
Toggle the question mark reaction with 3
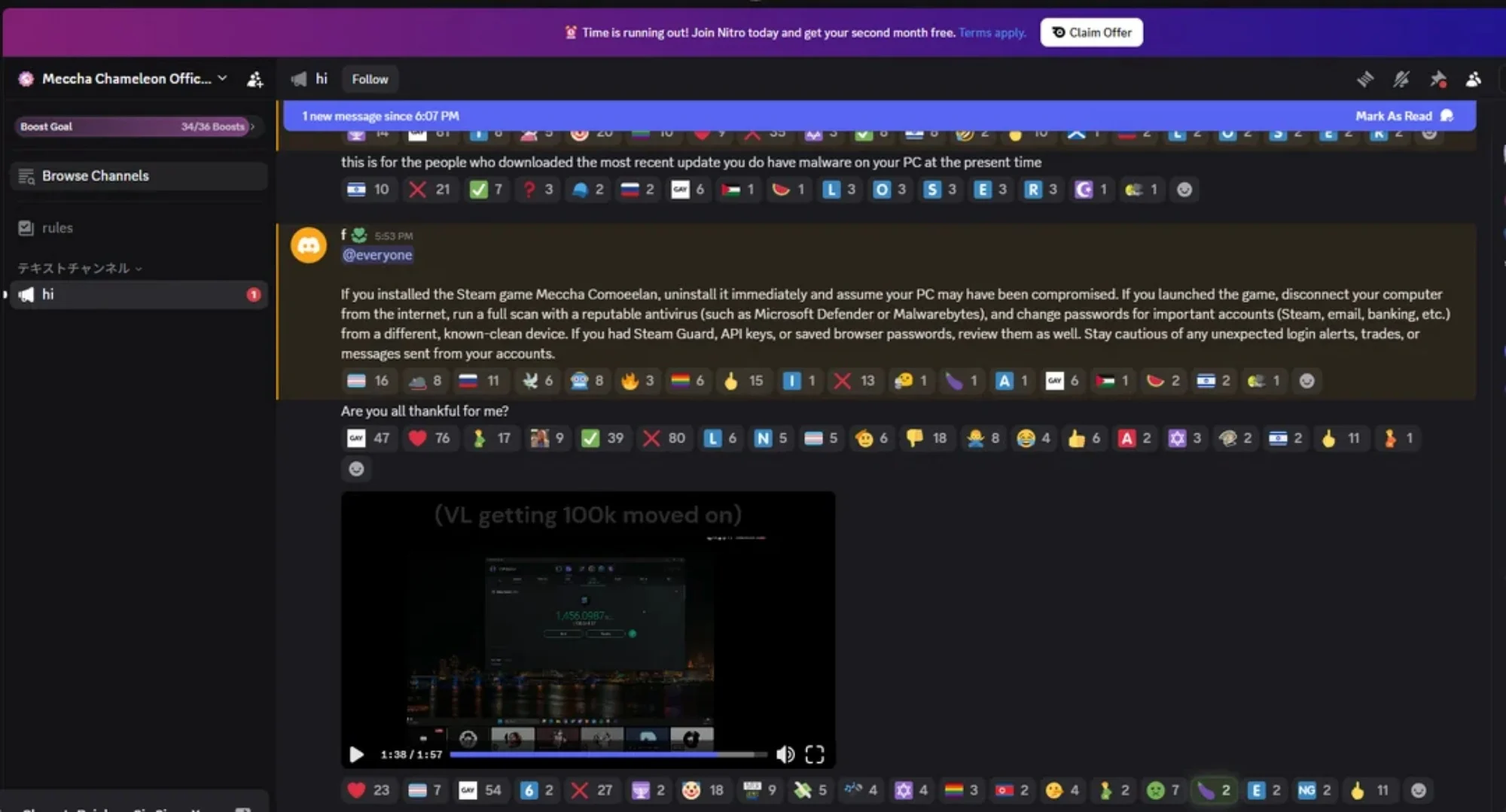pos(538,190)
